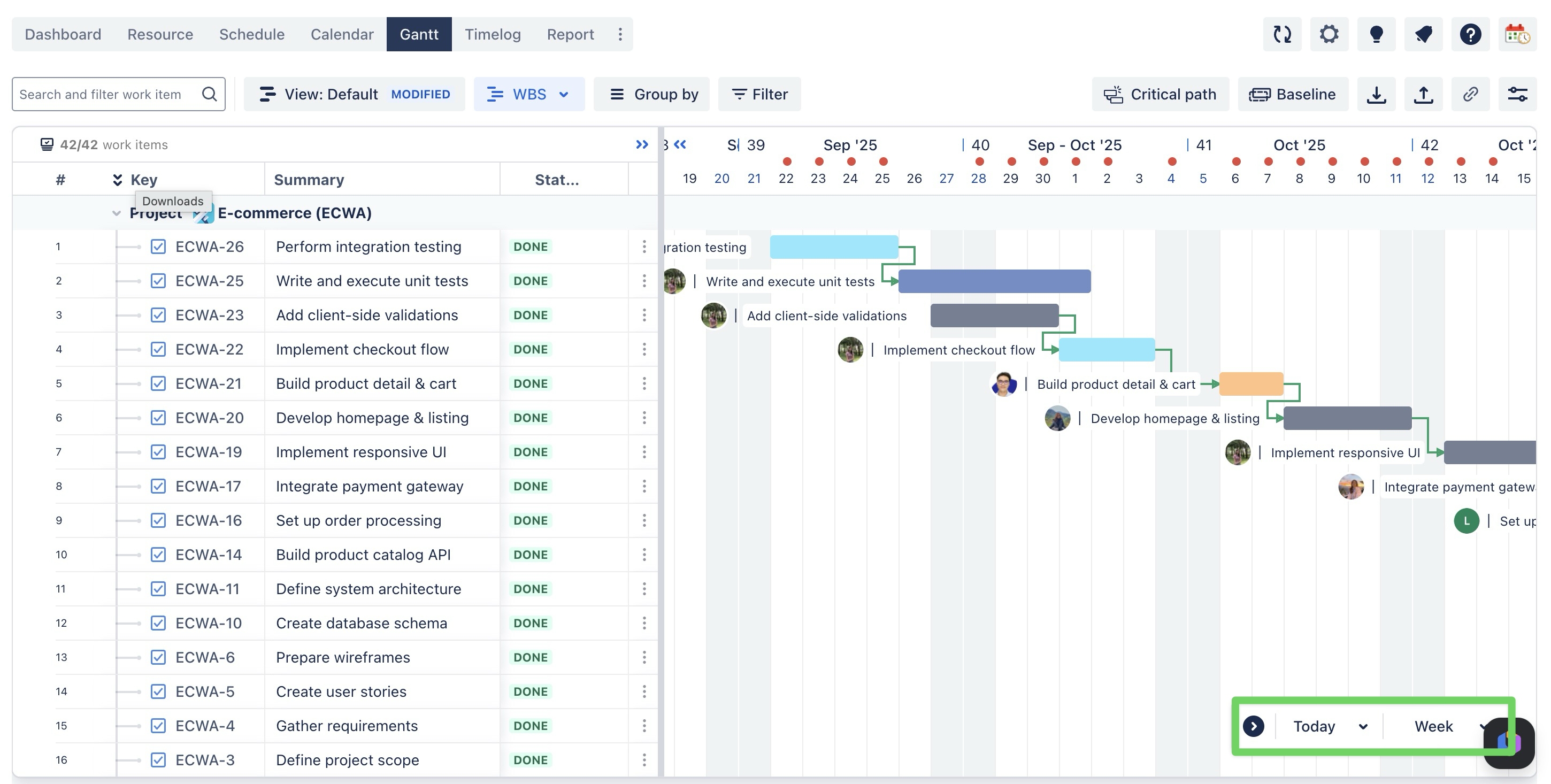Open Gantt display settings sliders icon
The image size is (1551, 784).
(1517, 95)
